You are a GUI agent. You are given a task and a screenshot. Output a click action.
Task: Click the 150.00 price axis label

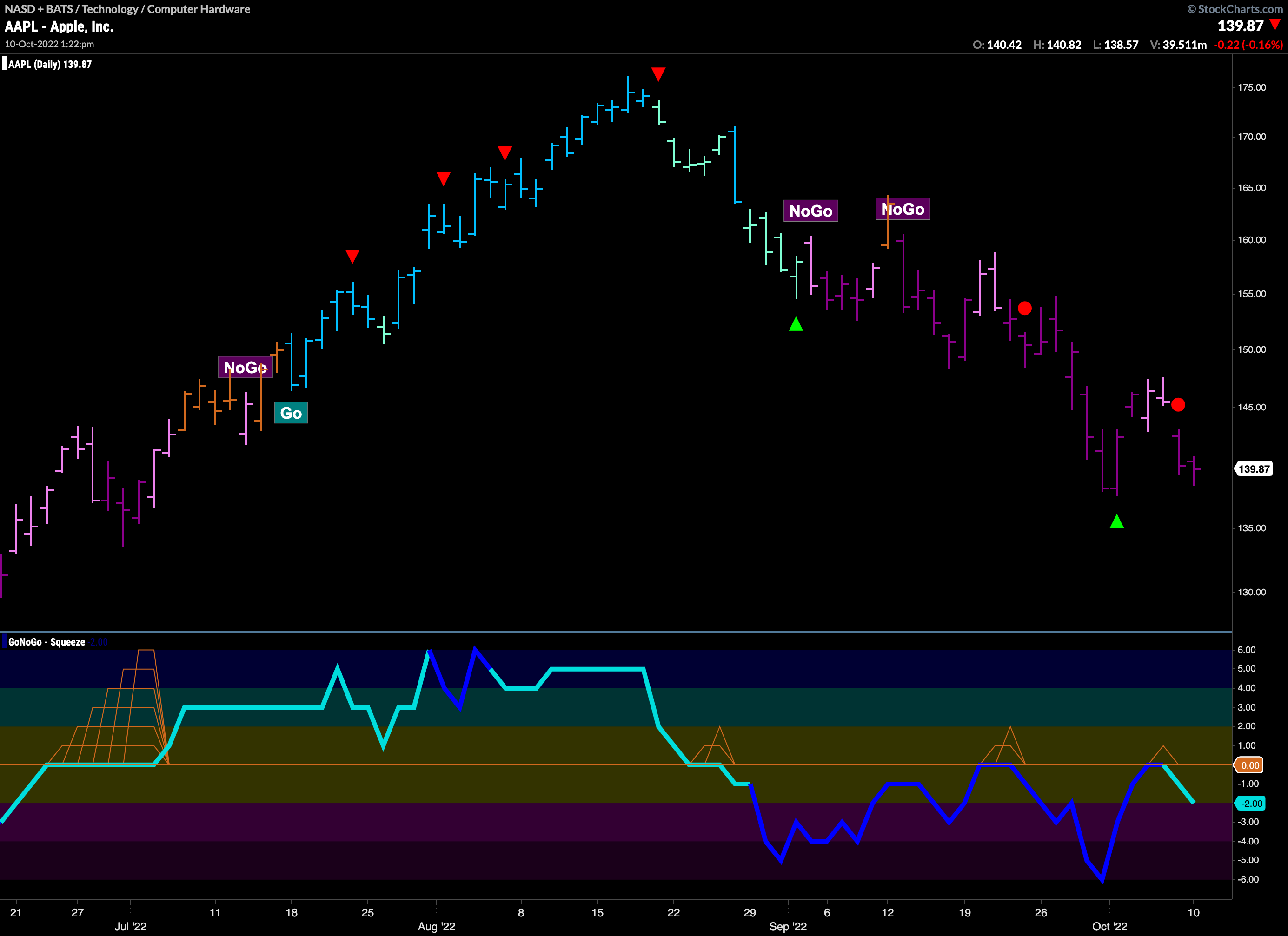[1252, 349]
